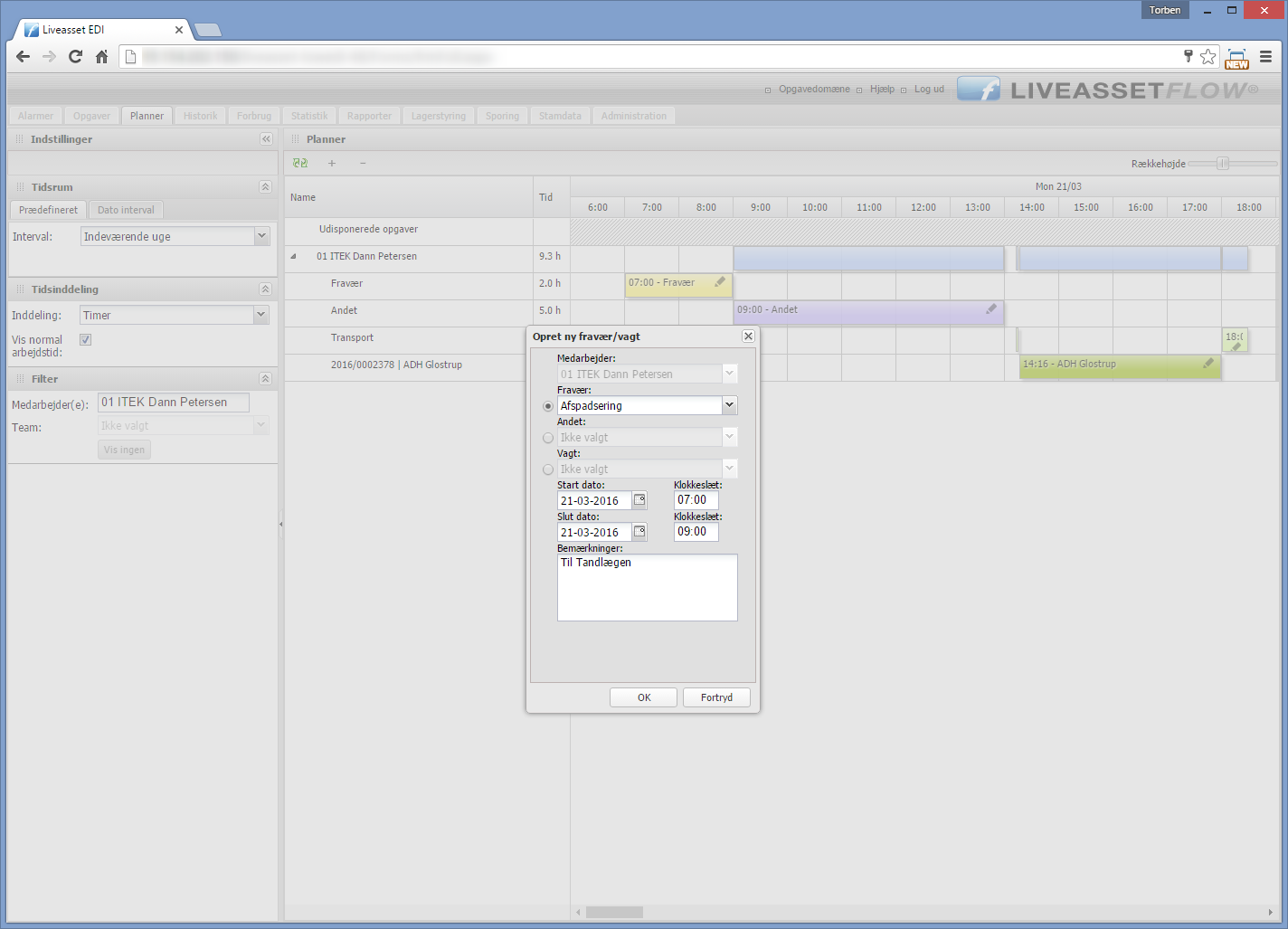
Task: Click the green refresh icon in Planner toolbar
Action: (x=300, y=164)
